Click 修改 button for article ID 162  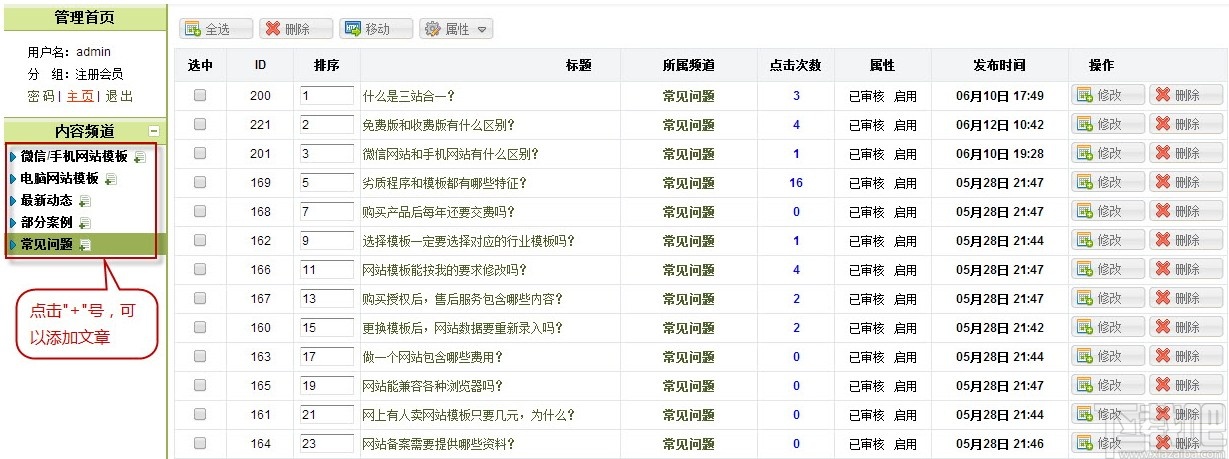click(1108, 241)
